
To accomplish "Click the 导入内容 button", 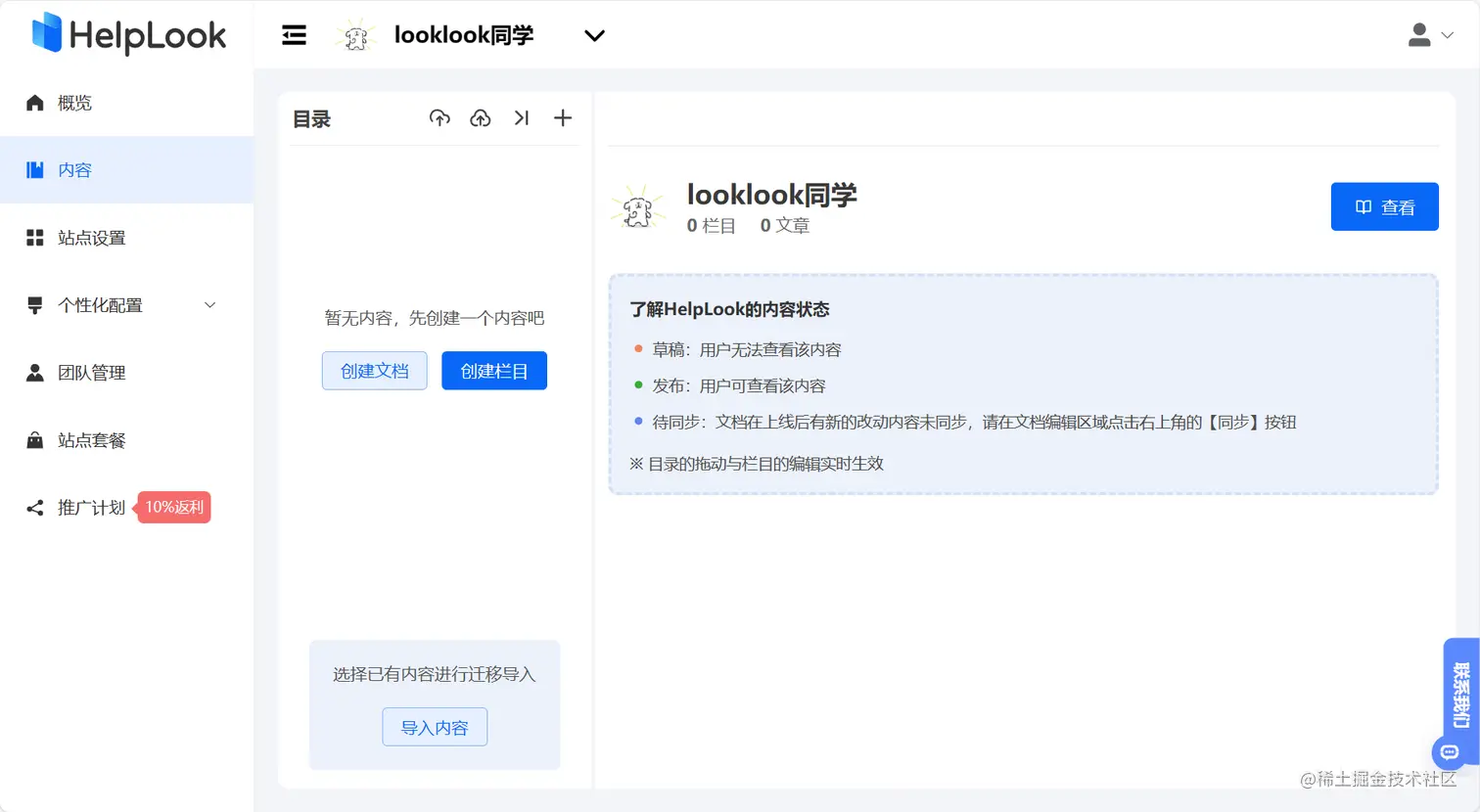I will point(435,727).
